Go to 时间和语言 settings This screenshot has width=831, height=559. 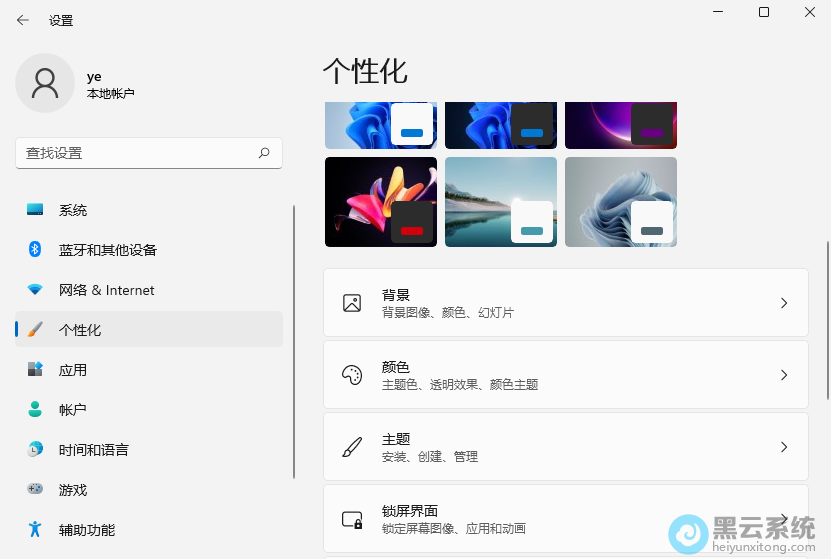(x=93, y=450)
